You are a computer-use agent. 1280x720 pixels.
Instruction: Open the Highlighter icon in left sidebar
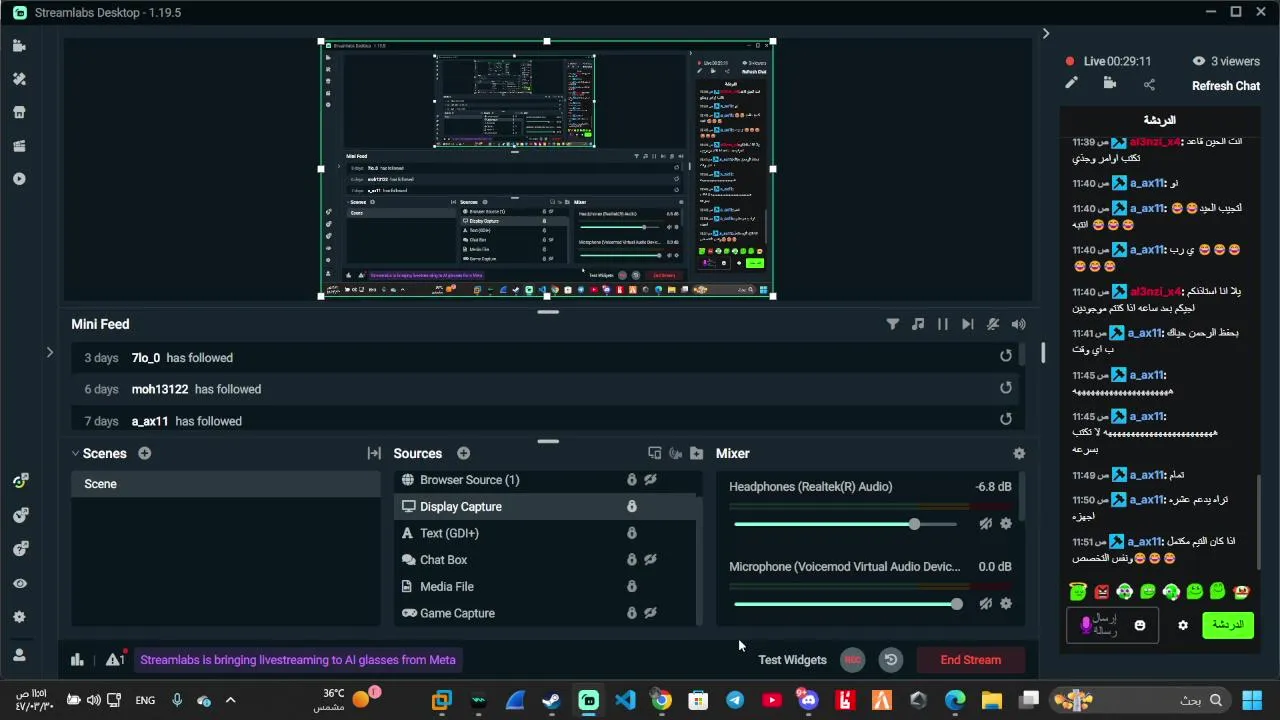click(19, 146)
